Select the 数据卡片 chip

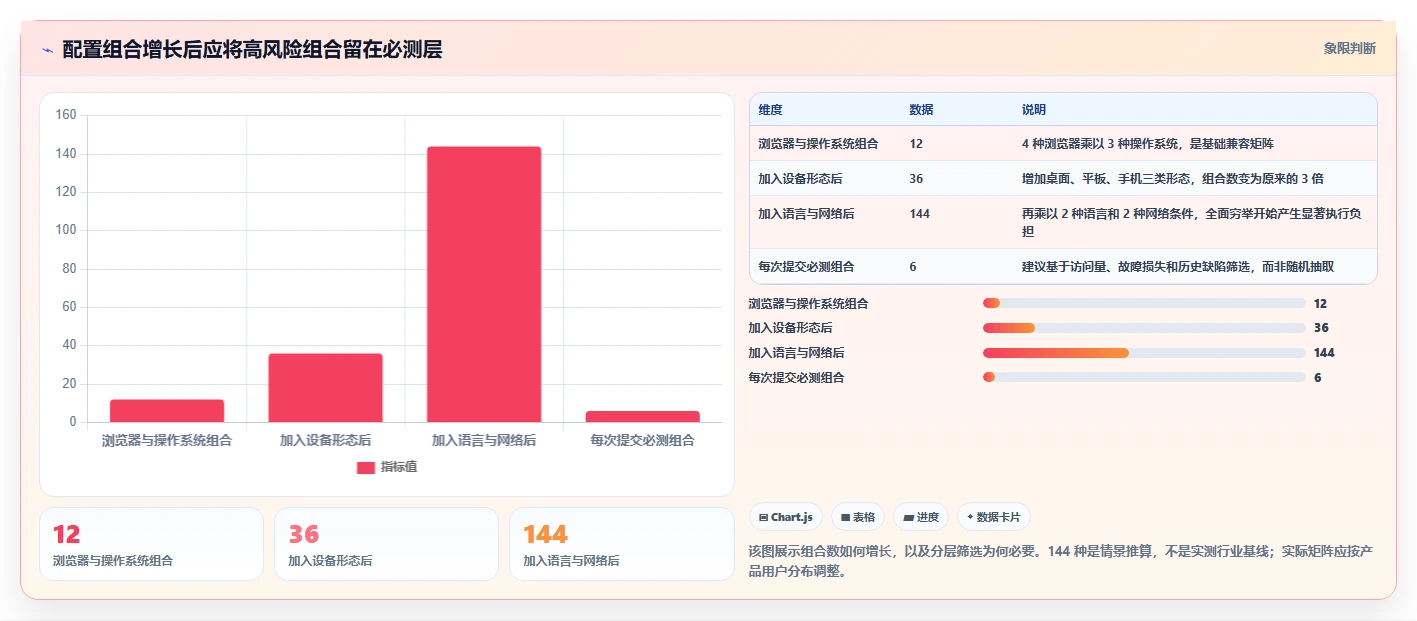pos(994,517)
